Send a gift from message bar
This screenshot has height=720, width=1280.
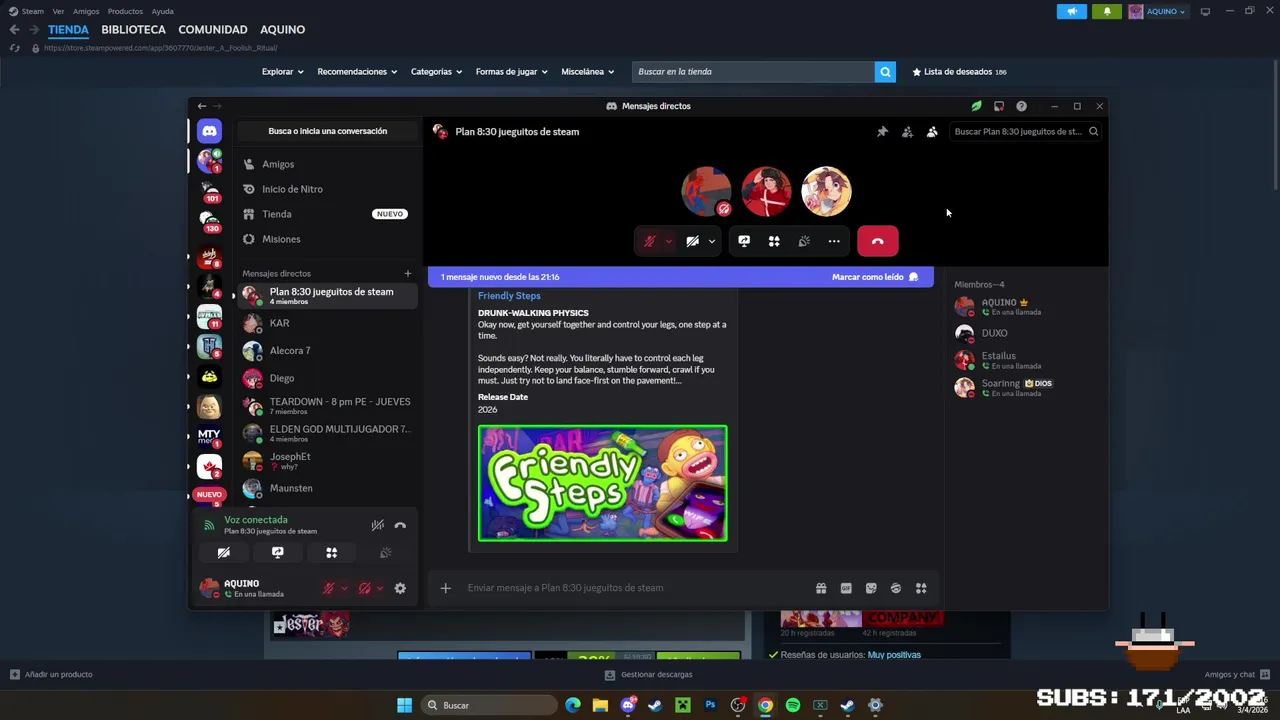coord(821,588)
